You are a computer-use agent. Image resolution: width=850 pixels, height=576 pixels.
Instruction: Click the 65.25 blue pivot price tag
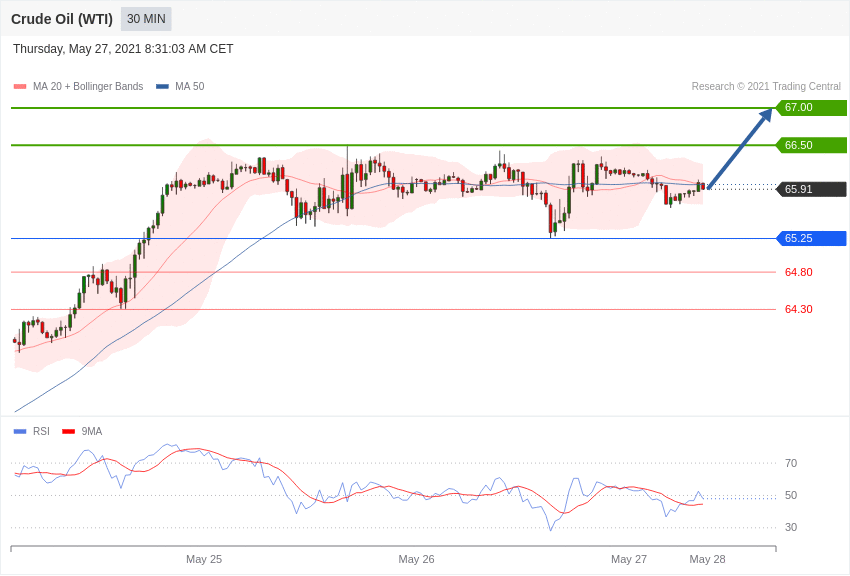811,238
